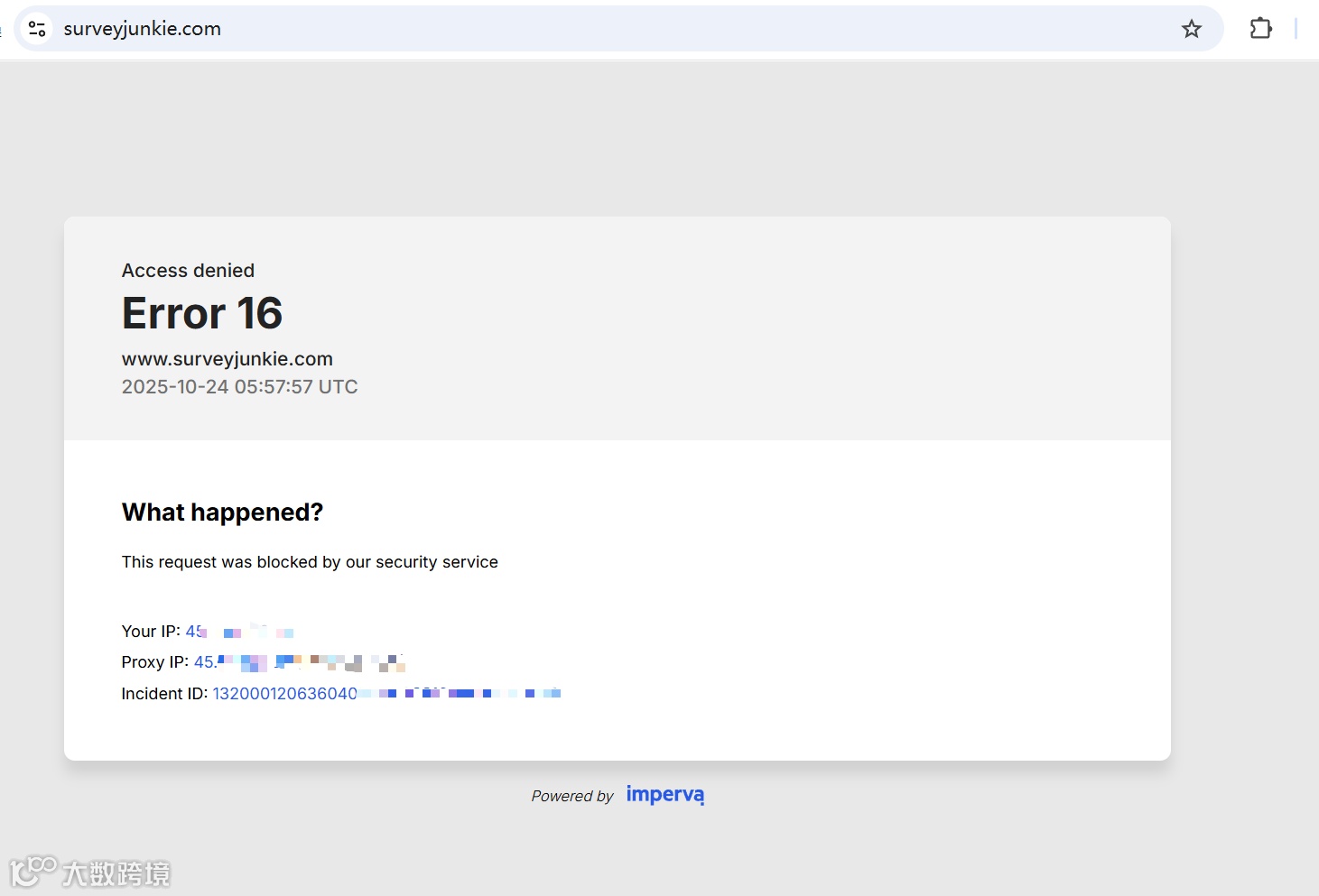1319x896 pixels.
Task: Select the blurred Proxy IP value
Action: click(x=300, y=662)
